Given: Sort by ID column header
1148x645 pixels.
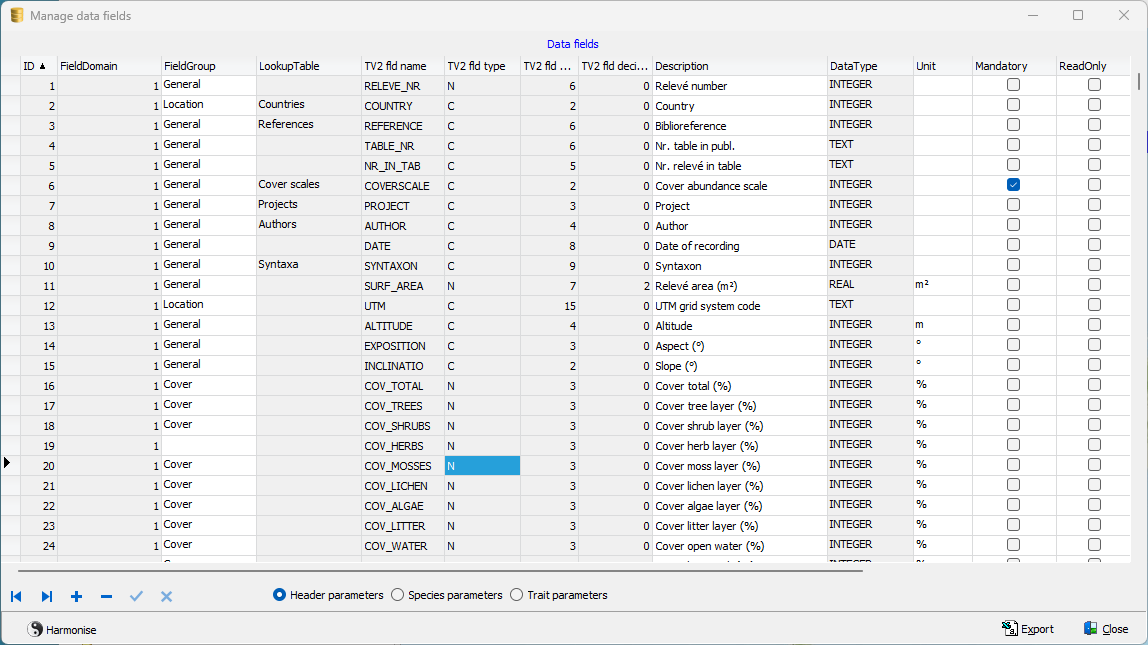Looking at the screenshot, I should 35,66.
